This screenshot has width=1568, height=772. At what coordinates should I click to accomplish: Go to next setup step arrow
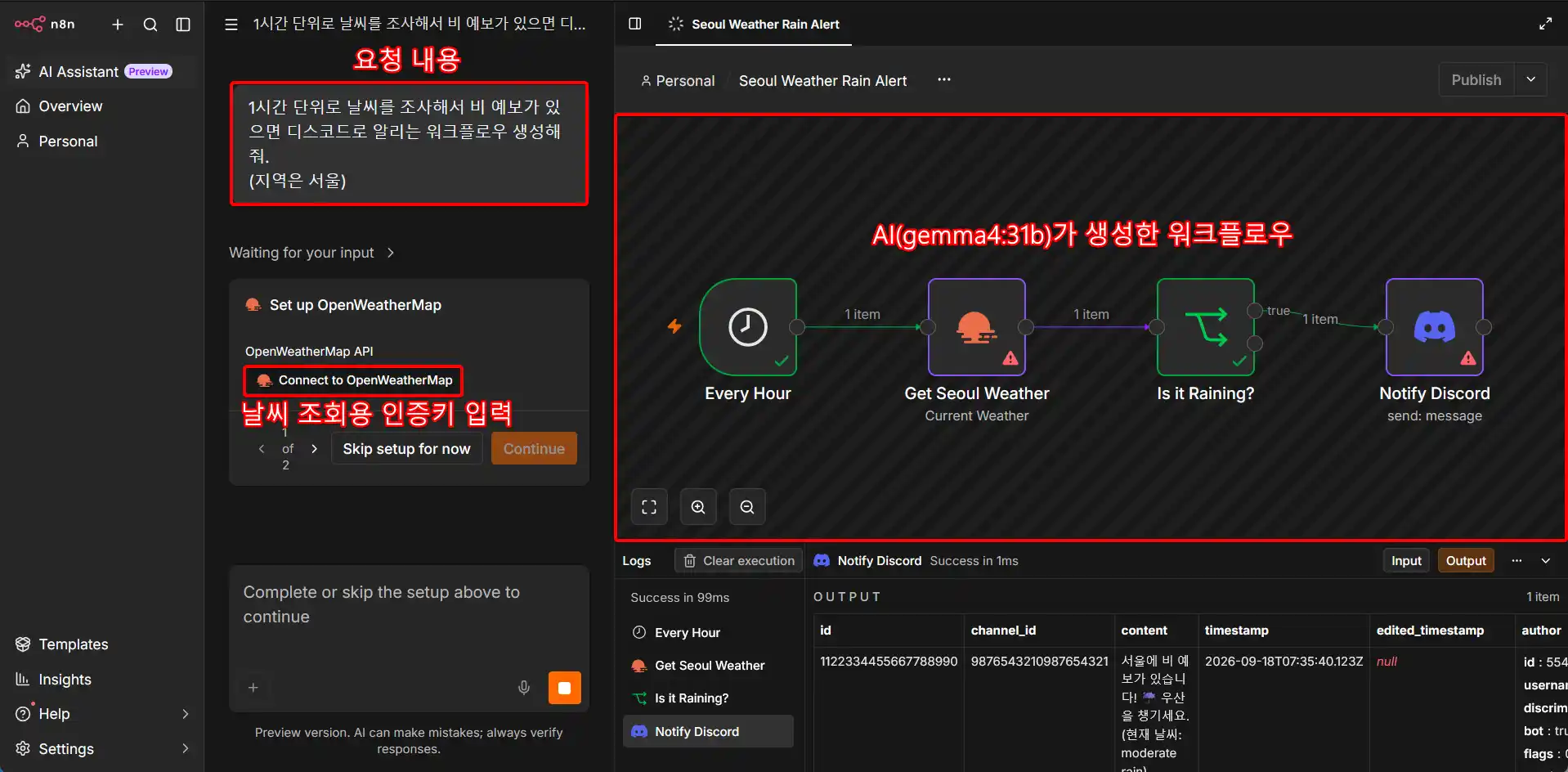point(314,448)
